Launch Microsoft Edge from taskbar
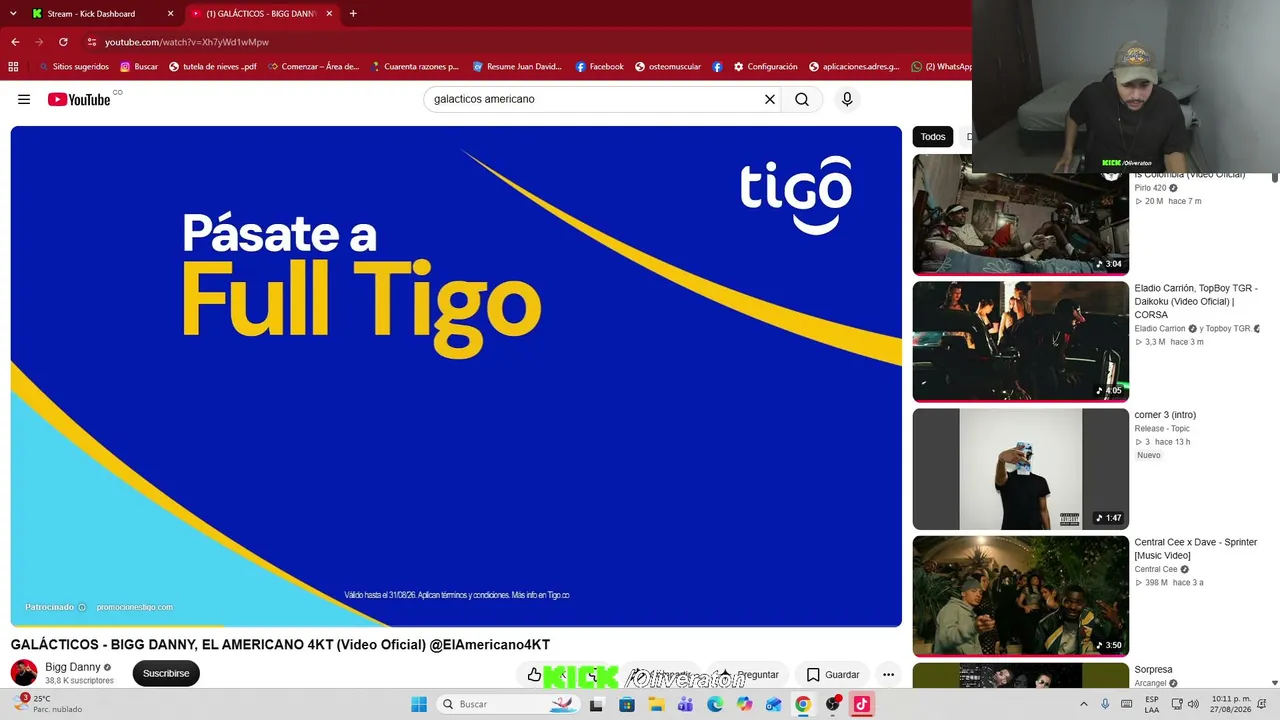The width and height of the screenshot is (1280, 720). click(x=715, y=704)
